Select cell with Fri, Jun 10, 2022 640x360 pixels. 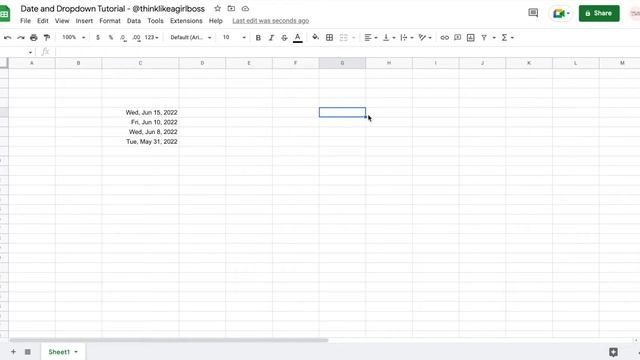140,122
